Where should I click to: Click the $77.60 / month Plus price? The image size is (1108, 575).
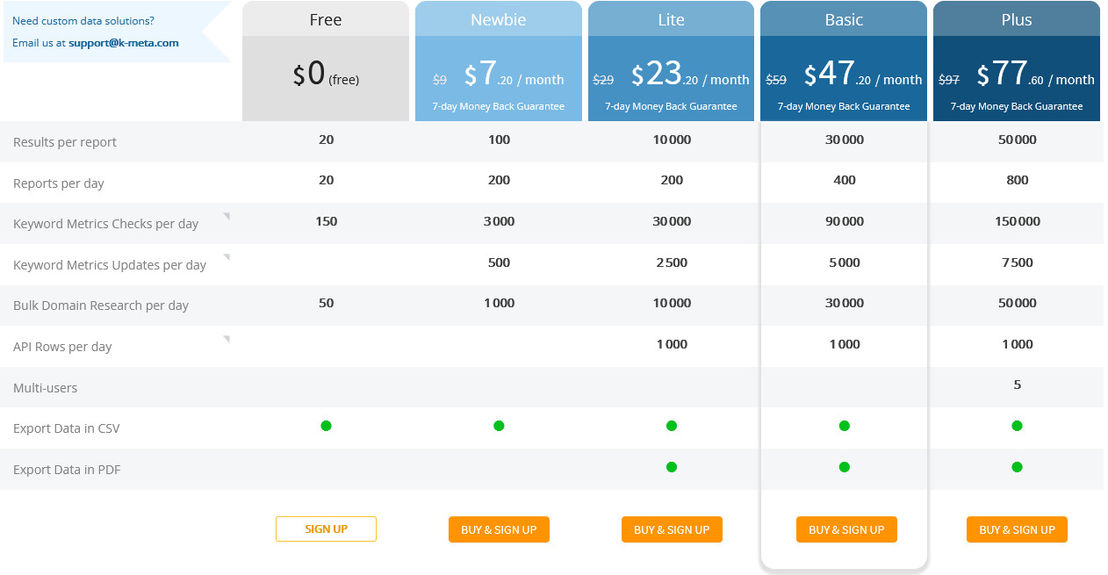(x=1035, y=74)
